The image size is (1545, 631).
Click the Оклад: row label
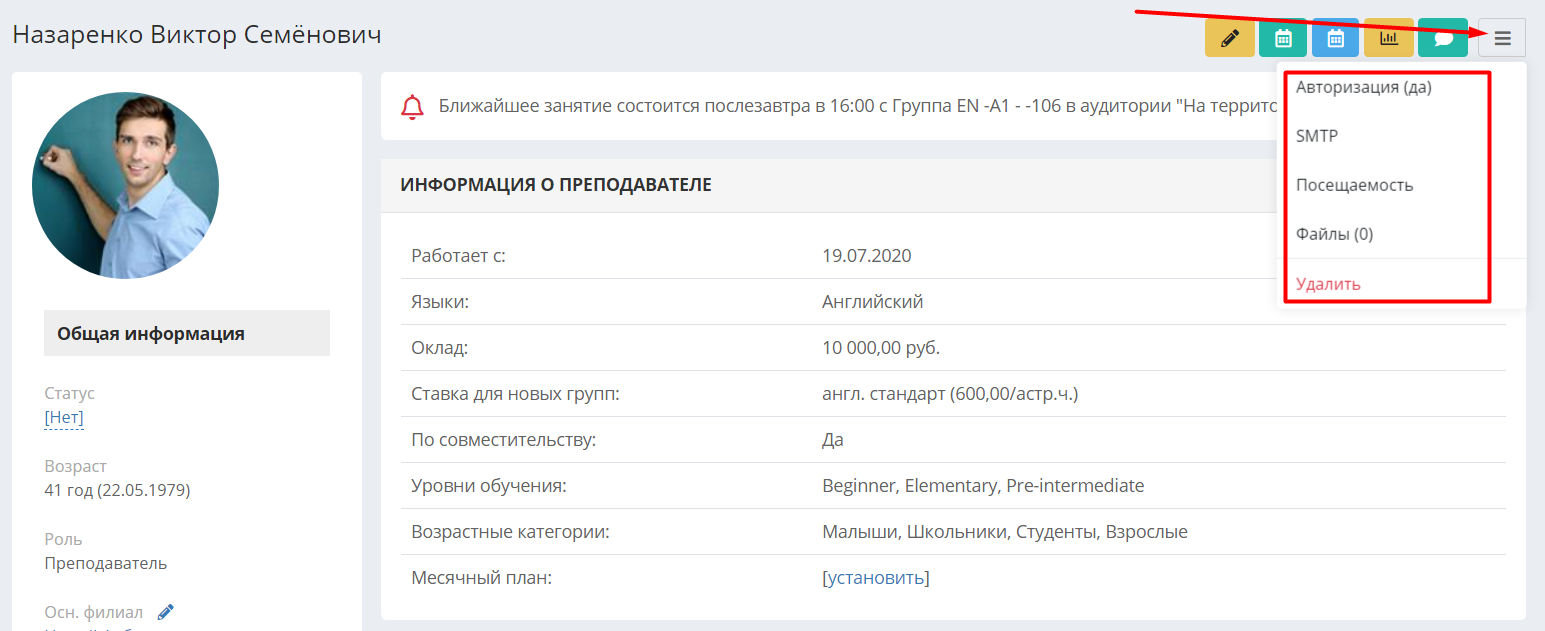tap(439, 348)
